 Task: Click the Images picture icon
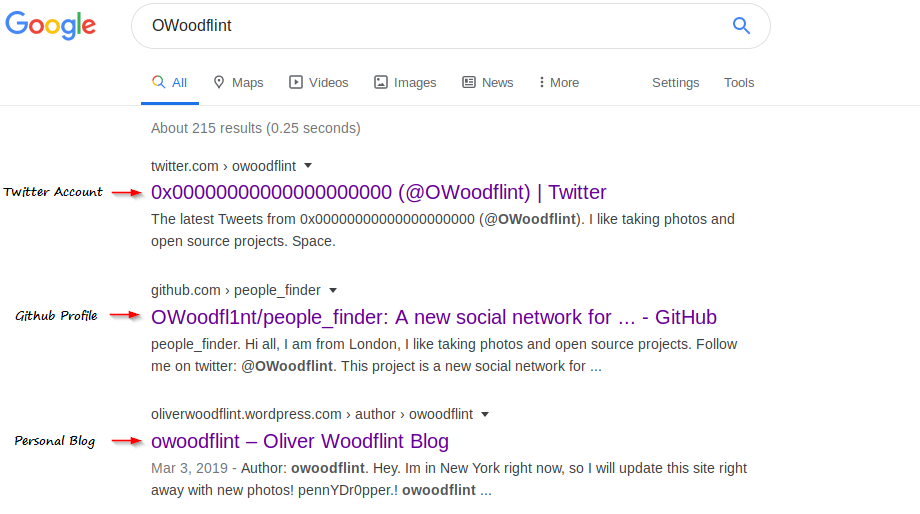381,82
